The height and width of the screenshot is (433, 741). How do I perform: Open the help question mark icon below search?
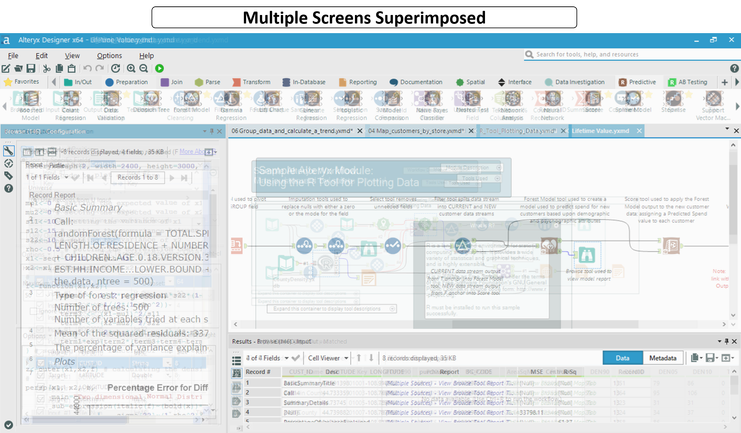click(x=734, y=69)
